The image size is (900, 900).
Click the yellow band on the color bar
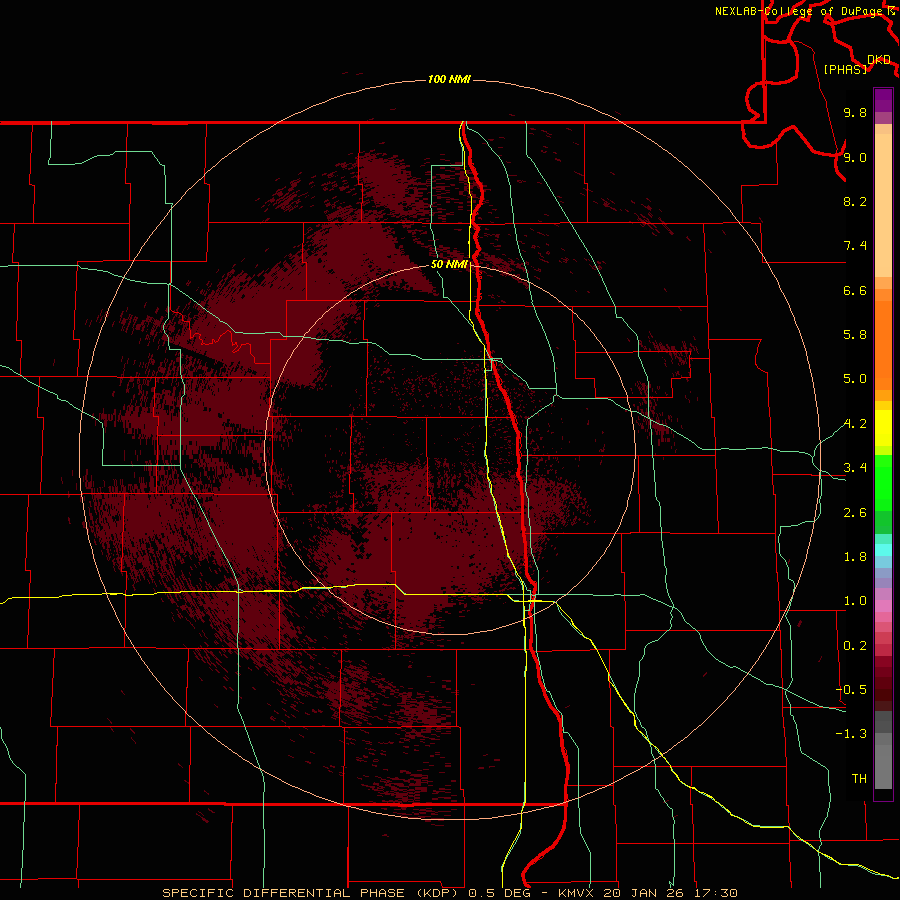883,428
